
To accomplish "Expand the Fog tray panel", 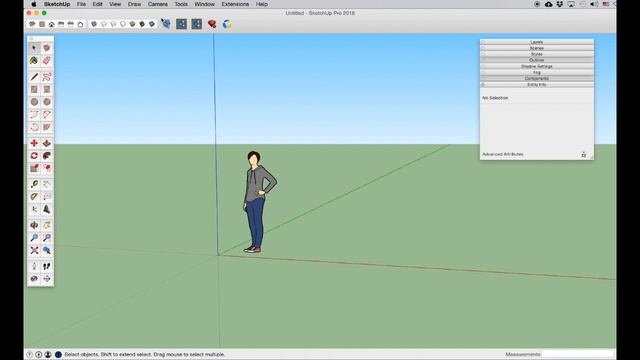I will coord(537,73).
